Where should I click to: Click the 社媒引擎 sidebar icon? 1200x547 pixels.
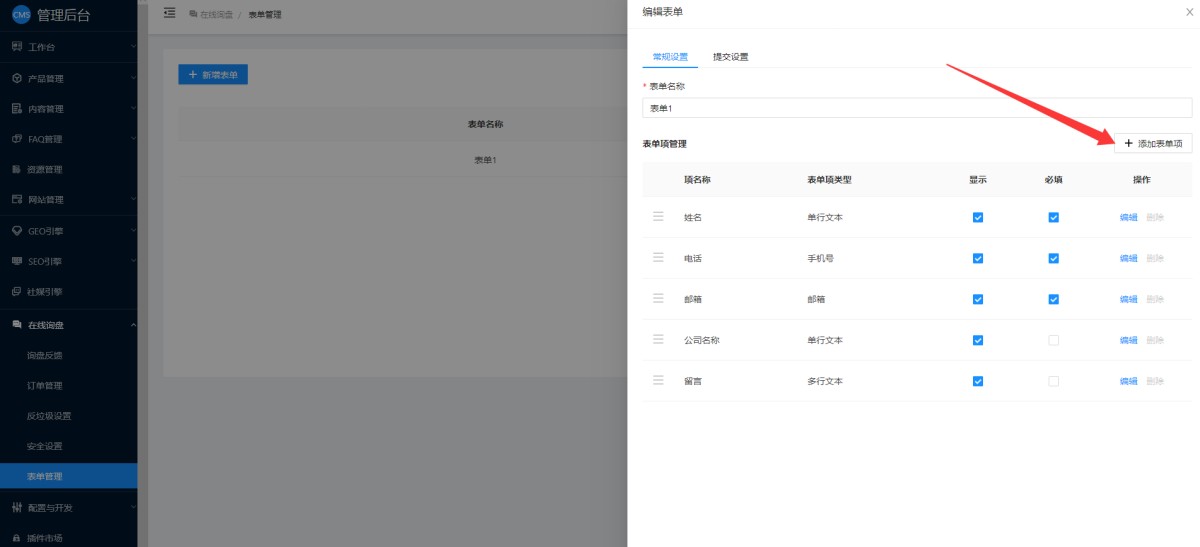[16, 292]
